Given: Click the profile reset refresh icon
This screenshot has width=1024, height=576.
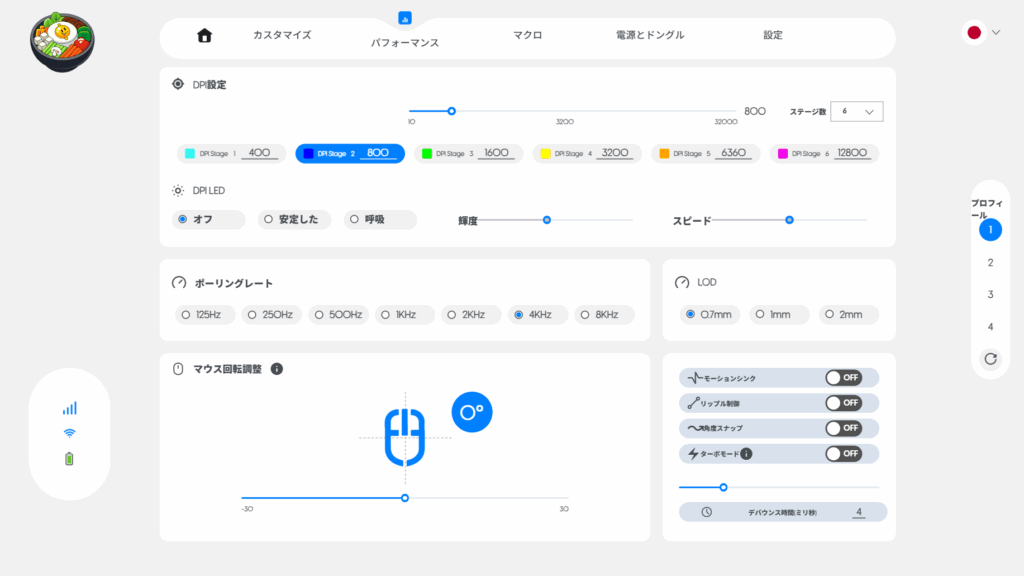Looking at the screenshot, I should coord(990,358).
